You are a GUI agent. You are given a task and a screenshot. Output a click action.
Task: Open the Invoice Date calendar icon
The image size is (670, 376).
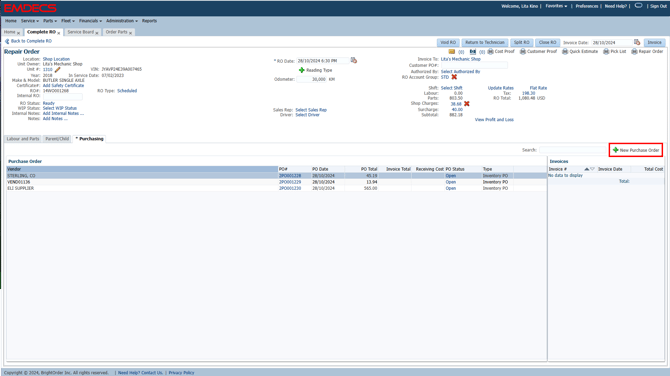637,42
